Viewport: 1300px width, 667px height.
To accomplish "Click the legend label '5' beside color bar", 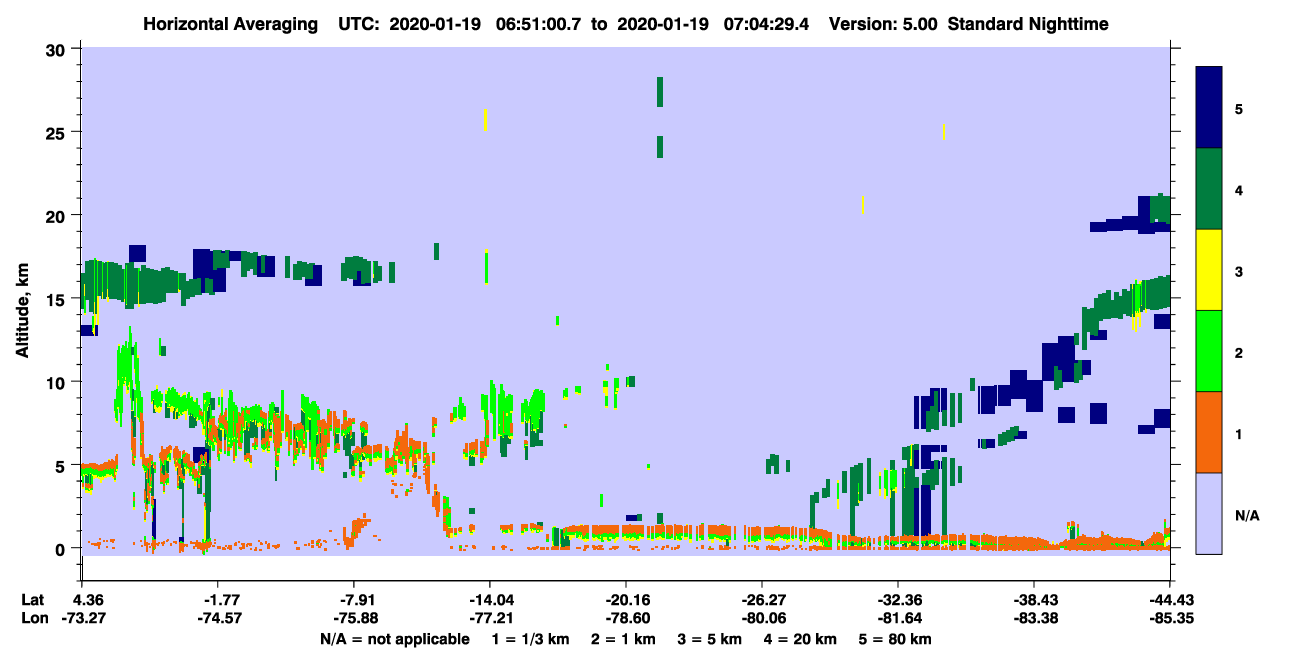I will click(x=1239, y=108).
